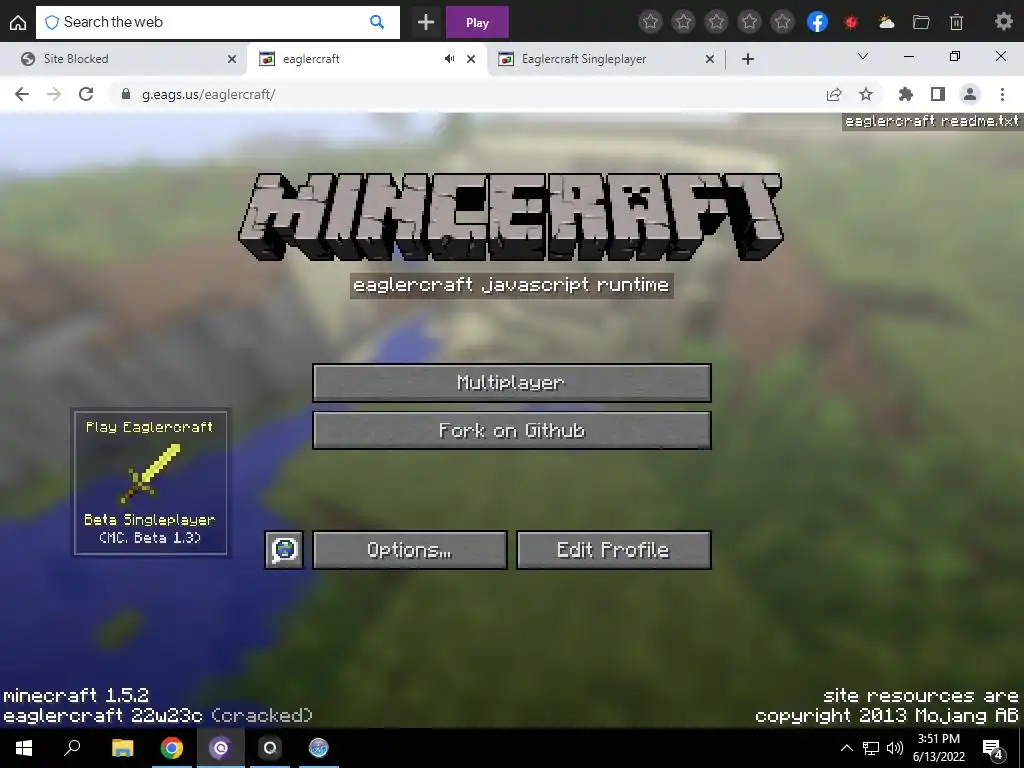Click the plus icon next to Play

[426, 22]
